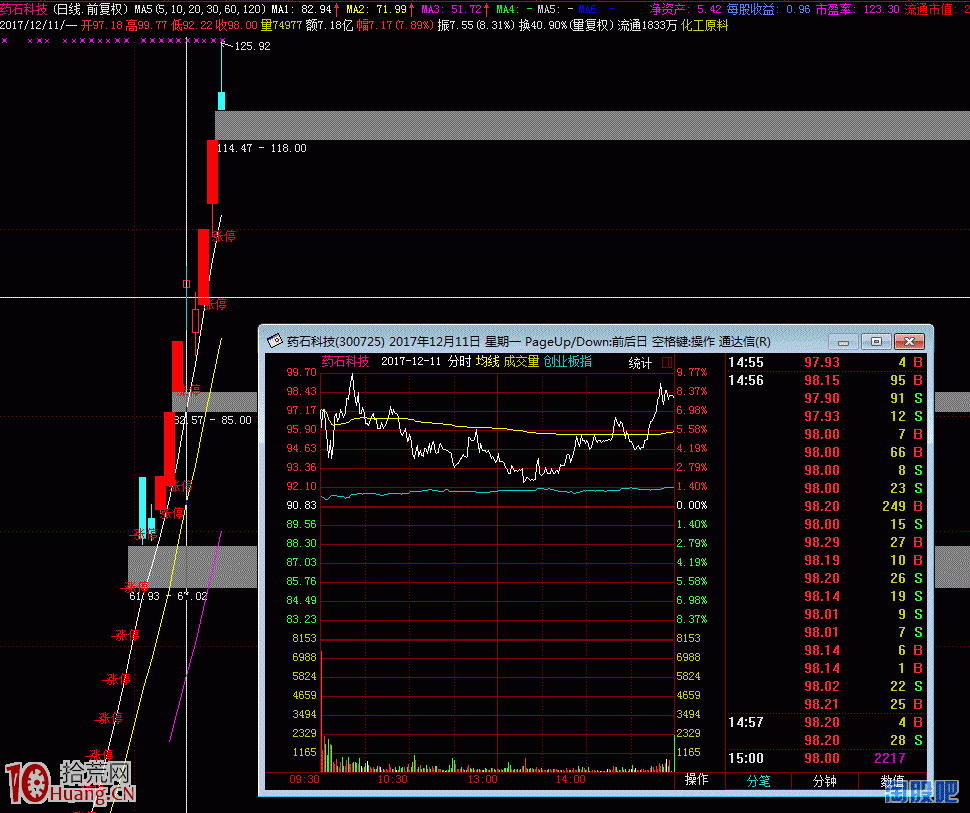Click the MA1: 82.94 indicator value
970x813 pixels.
pyautogui.click(x=301, y=9)
